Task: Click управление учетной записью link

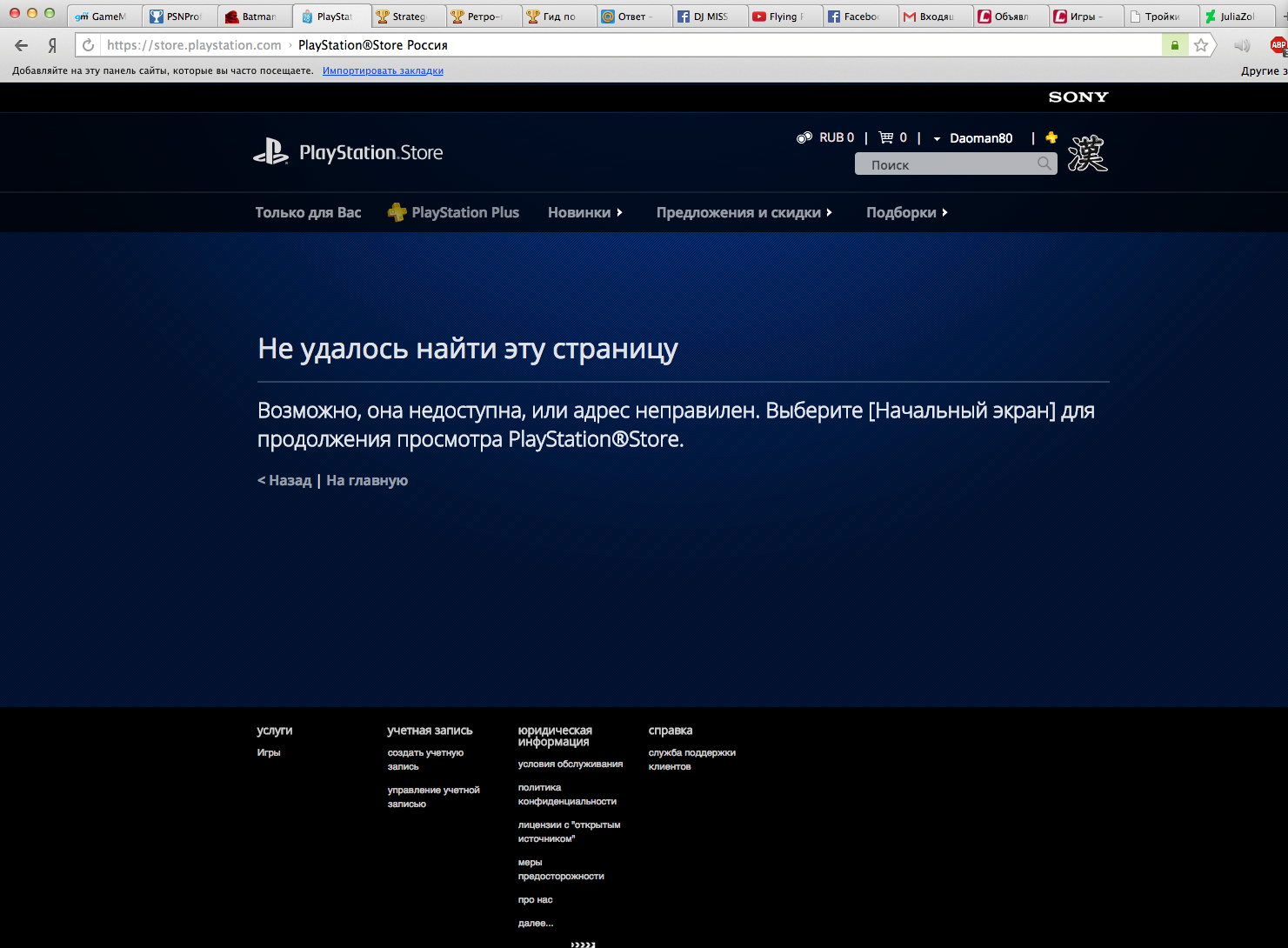Action: [434, 797]
